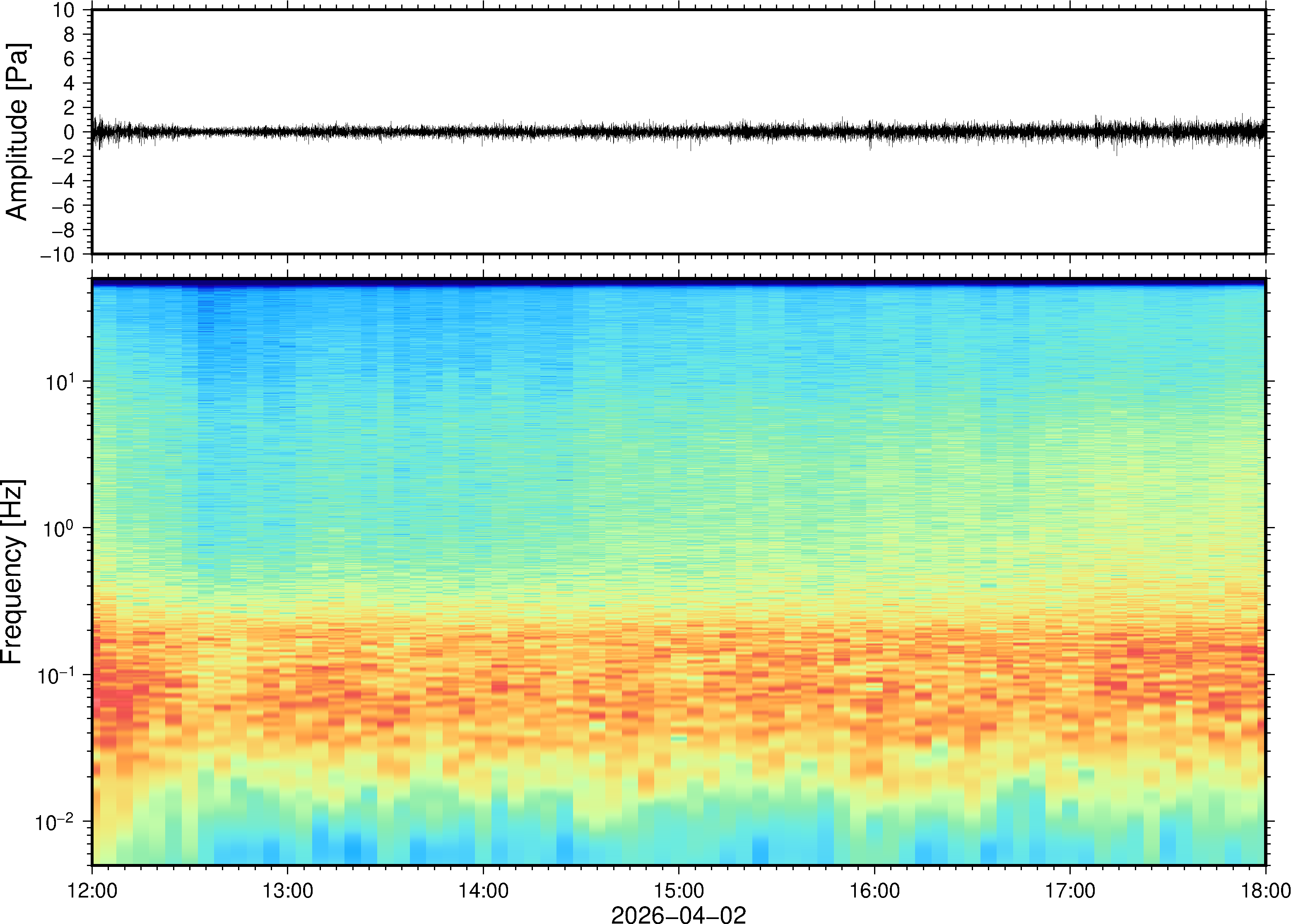Click the 17:00 time axis label
The height and width of the screenshot is (924, 1291).
(x=1069, y=890)
